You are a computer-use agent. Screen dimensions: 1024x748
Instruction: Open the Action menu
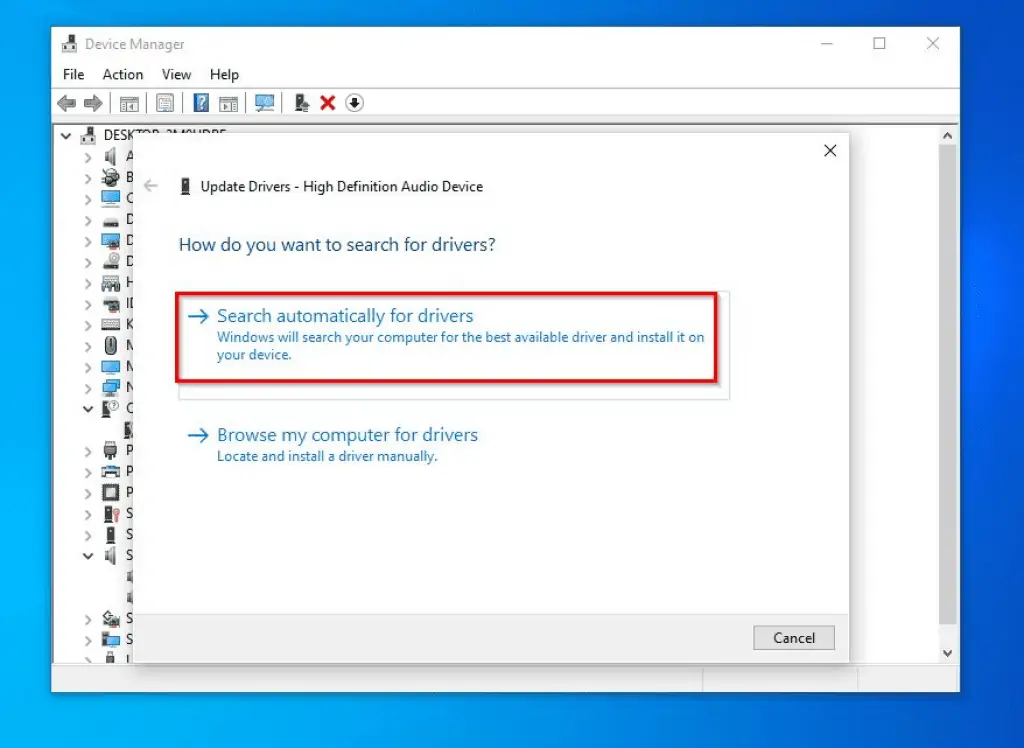click(x=123, y=74)
